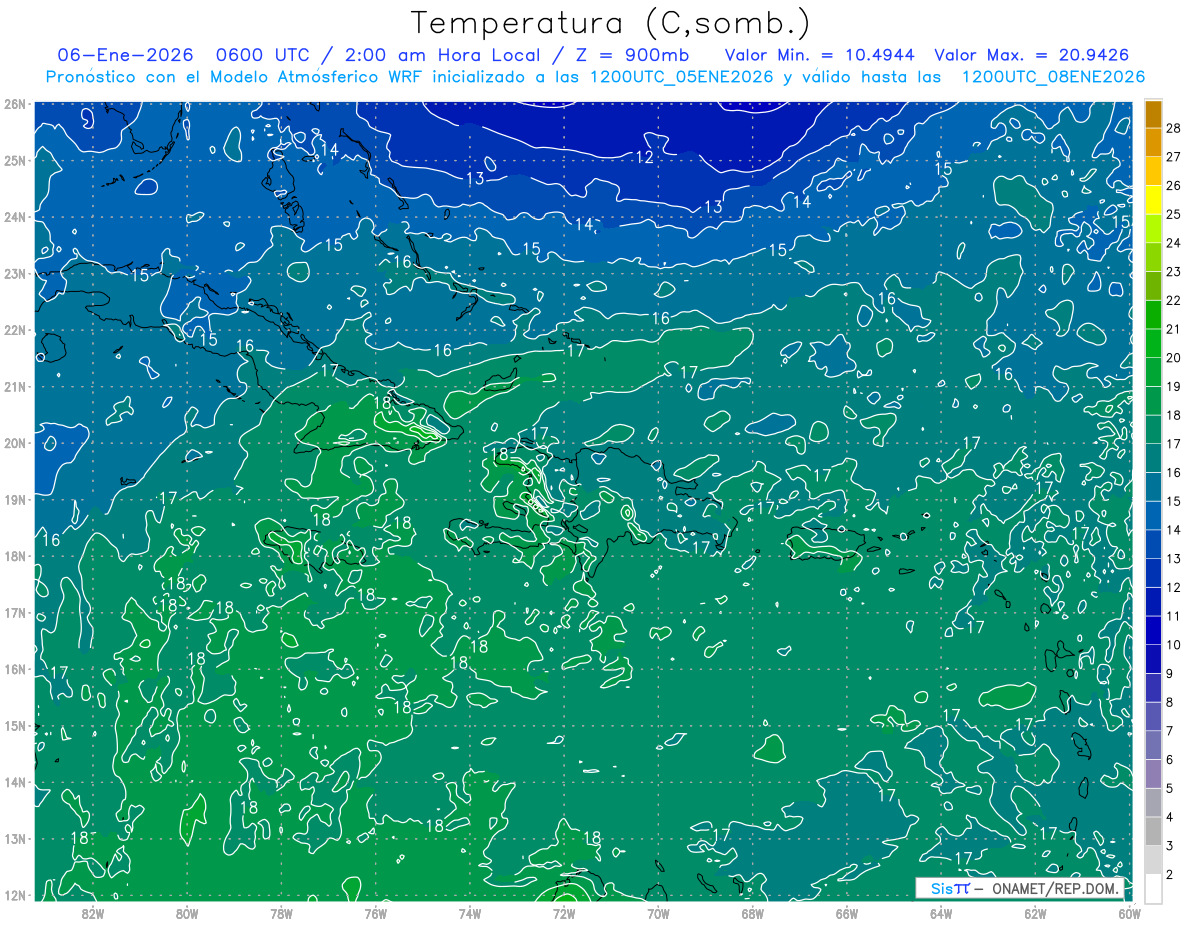Click the legend scale value 28

coord(1174,128)
